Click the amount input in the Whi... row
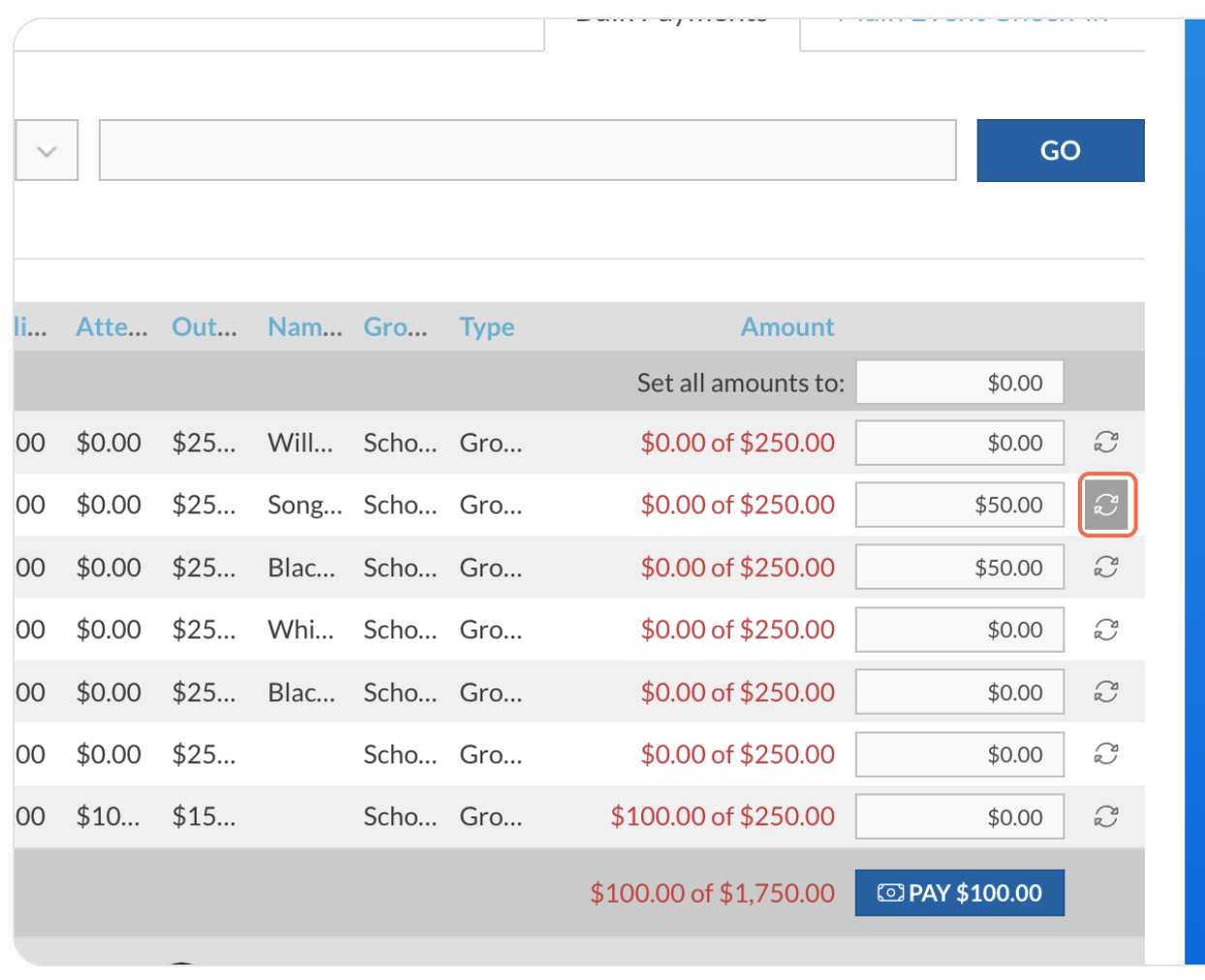The image size is (1205, 980). (x=960, y=629)
